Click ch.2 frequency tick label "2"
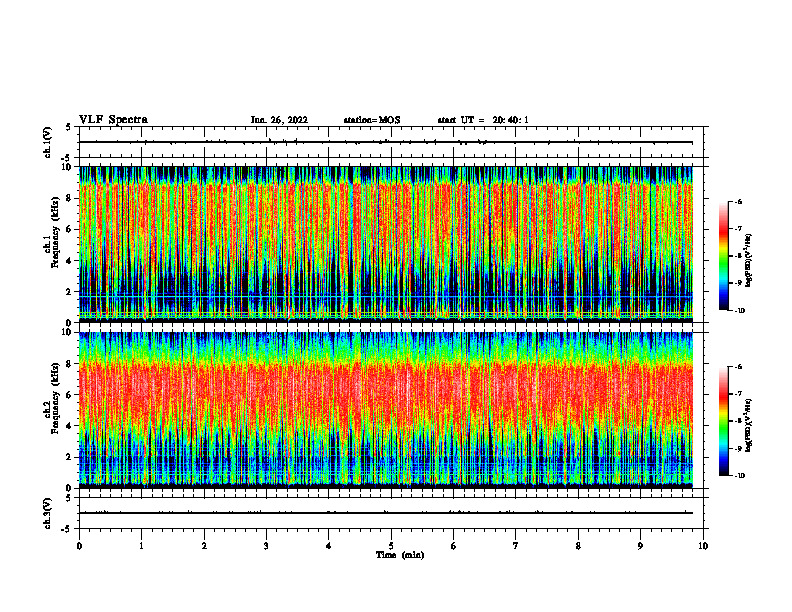The width and height of the screenshot is (792, 612). pos(70,457)
